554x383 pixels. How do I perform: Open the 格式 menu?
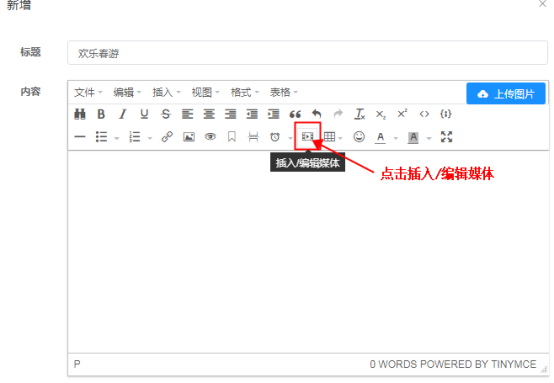245,93
